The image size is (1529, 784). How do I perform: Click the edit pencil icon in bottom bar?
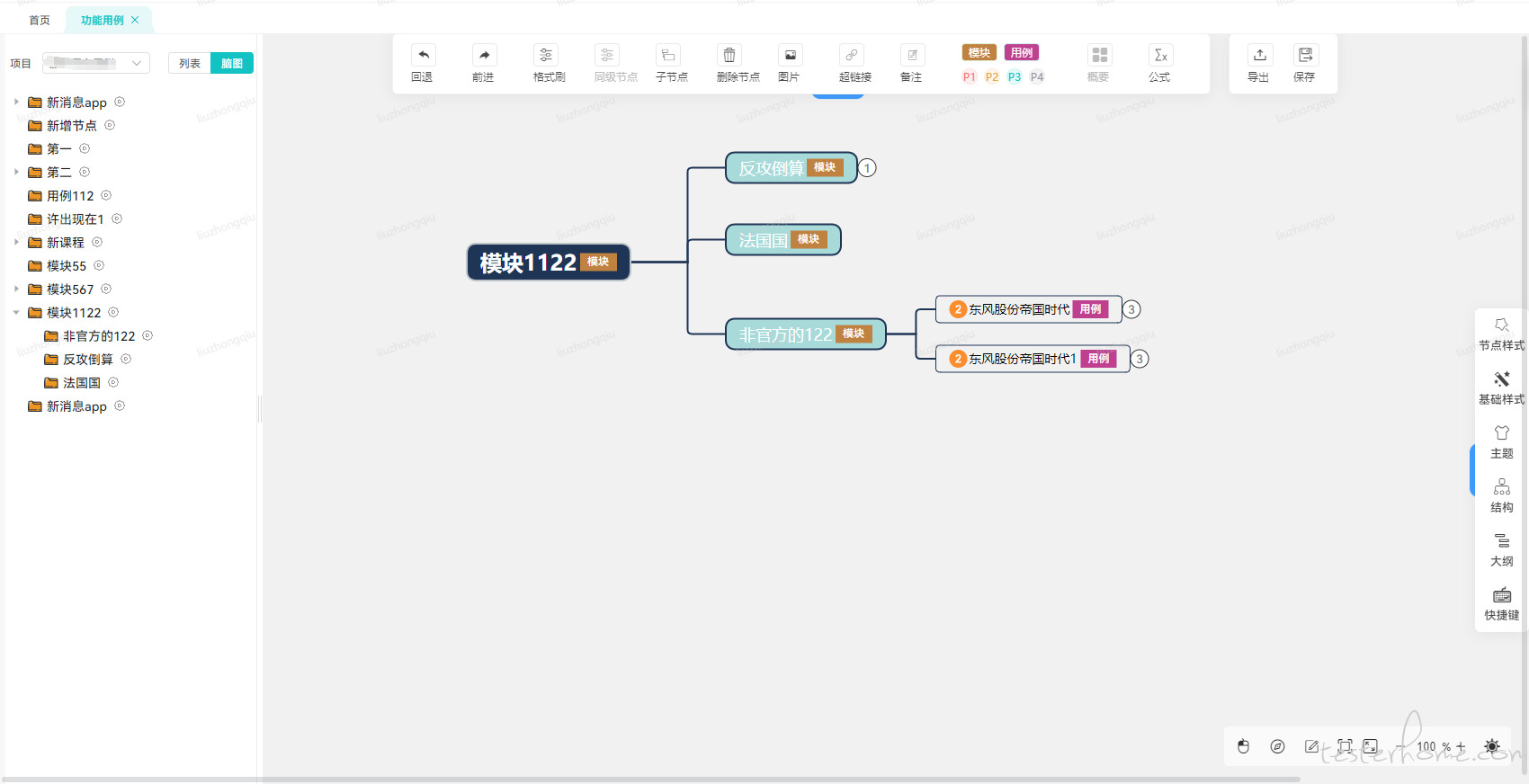[x=1312, y=746]
